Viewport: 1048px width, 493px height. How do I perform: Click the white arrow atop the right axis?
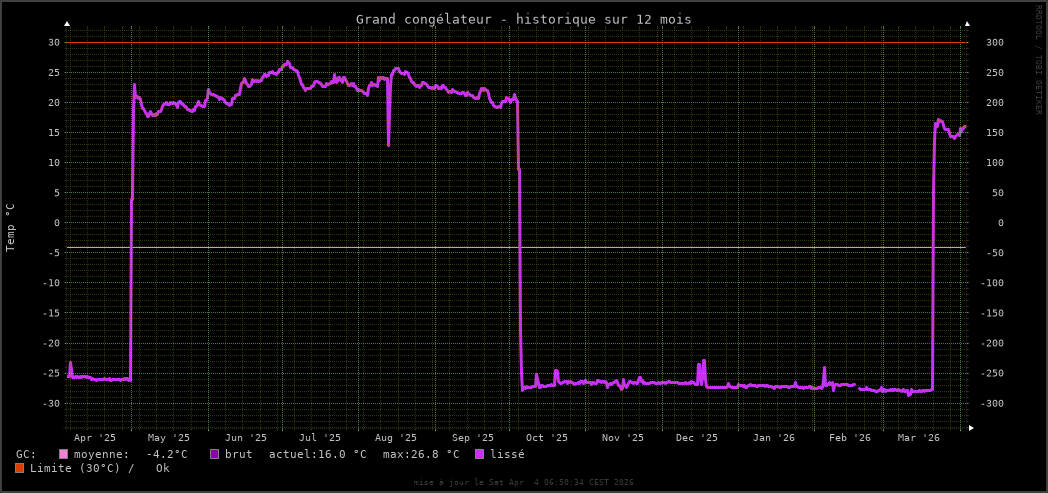point(967,23)
